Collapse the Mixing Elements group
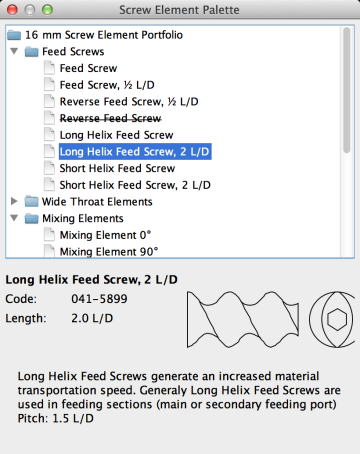The height and width of the screenshot is (454, 360). (14, 218)
